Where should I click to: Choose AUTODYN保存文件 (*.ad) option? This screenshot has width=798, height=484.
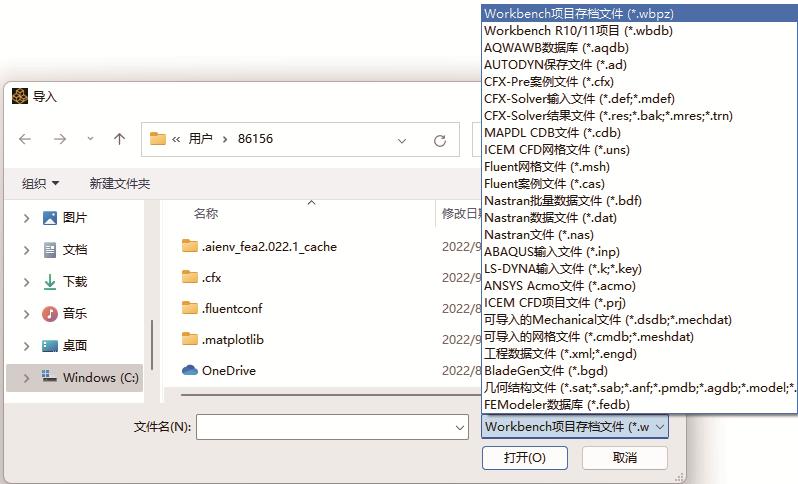coord(639,65)
